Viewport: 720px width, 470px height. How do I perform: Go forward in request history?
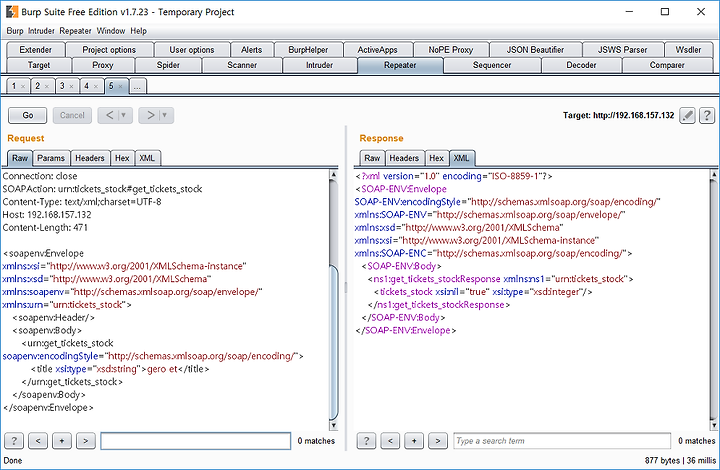click(x=151, y=115)
